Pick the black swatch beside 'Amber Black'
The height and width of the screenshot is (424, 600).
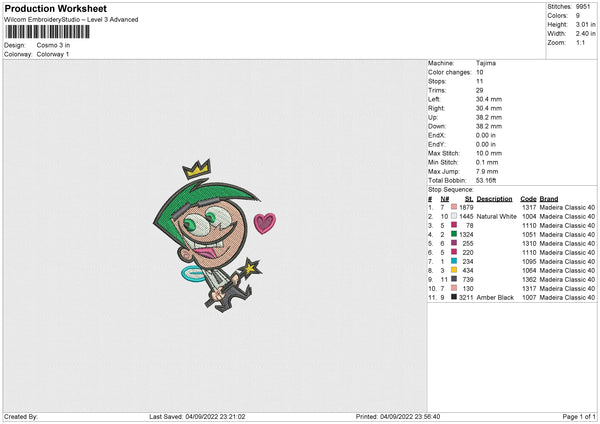coord(454,297)
